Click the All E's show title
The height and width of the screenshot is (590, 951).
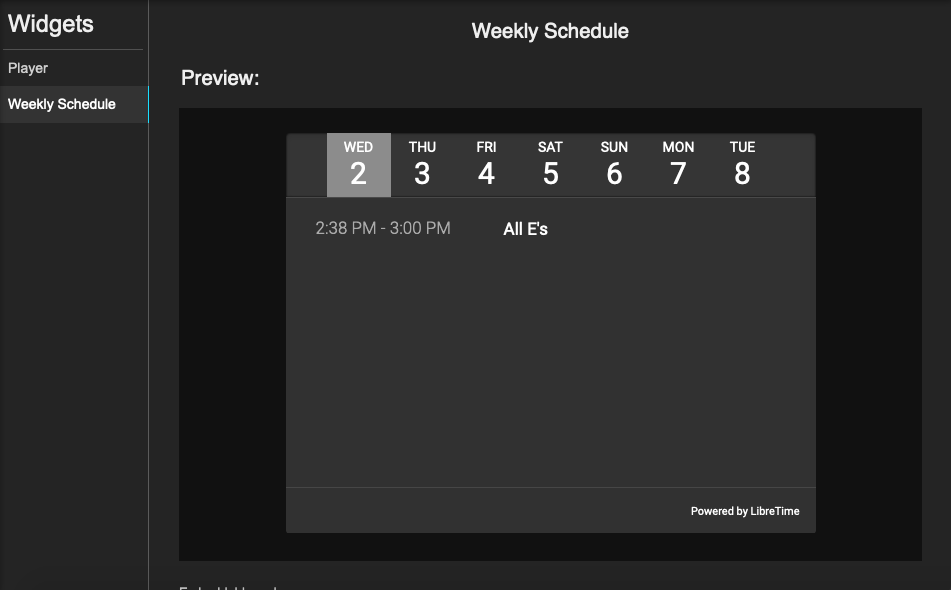click(525, 229)
